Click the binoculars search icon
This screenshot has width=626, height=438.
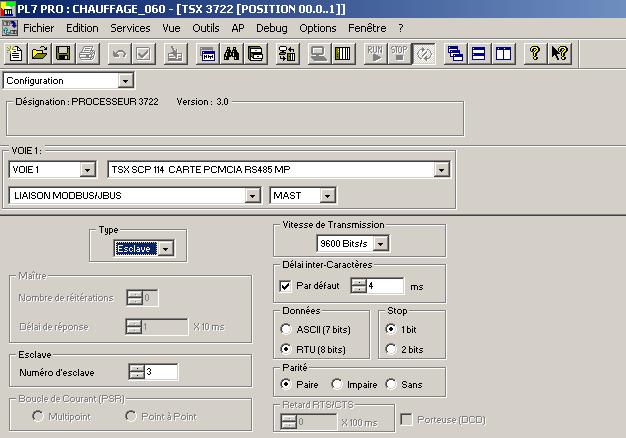click(x=232, y=54)
